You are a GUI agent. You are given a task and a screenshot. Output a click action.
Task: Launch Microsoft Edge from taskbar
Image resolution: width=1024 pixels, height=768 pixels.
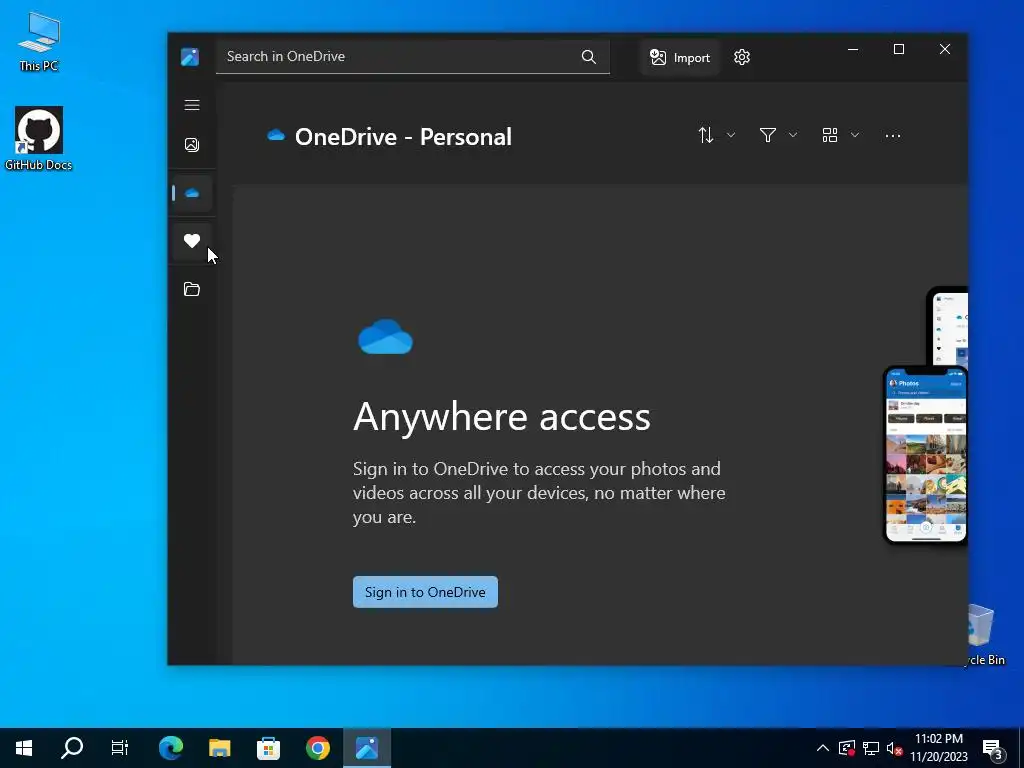coord(171,748)
